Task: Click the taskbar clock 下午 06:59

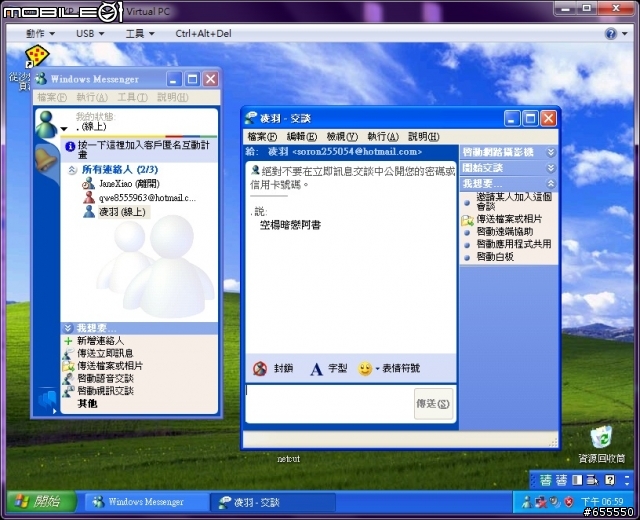Action: (x=602, y=501)
